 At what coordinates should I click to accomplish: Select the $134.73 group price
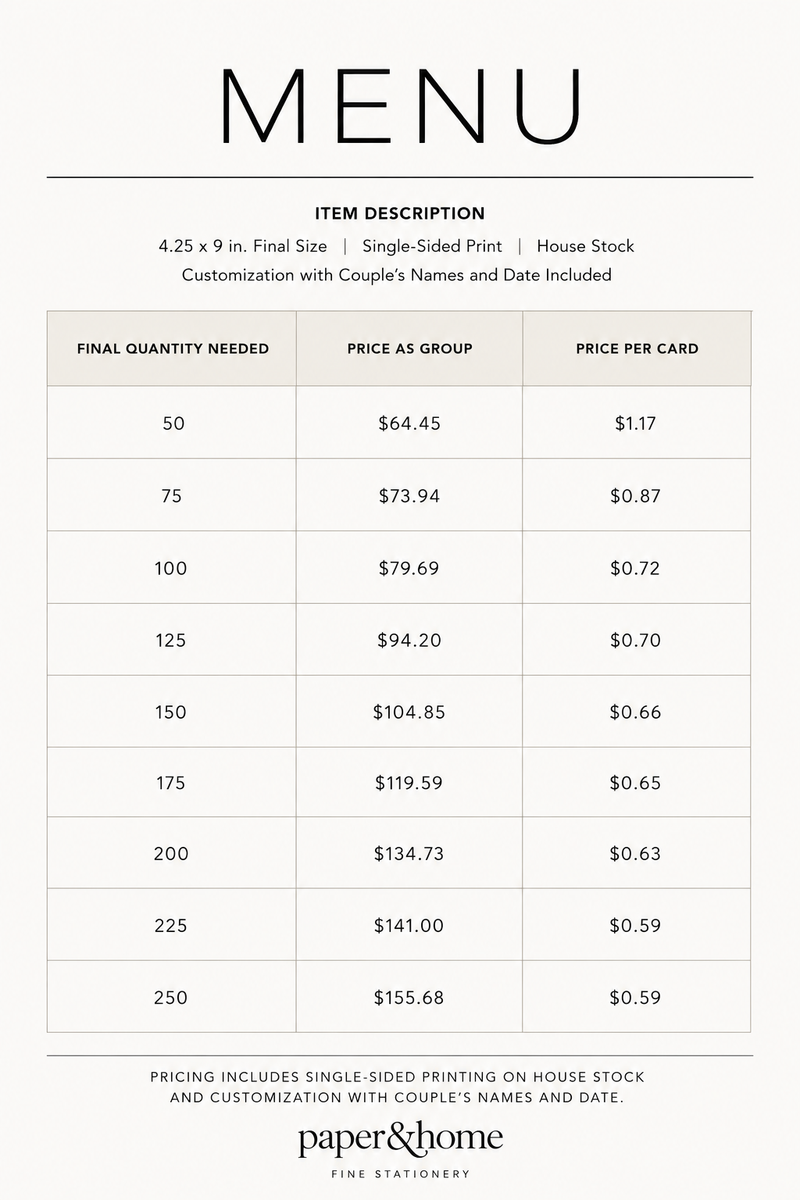point(409,854)
